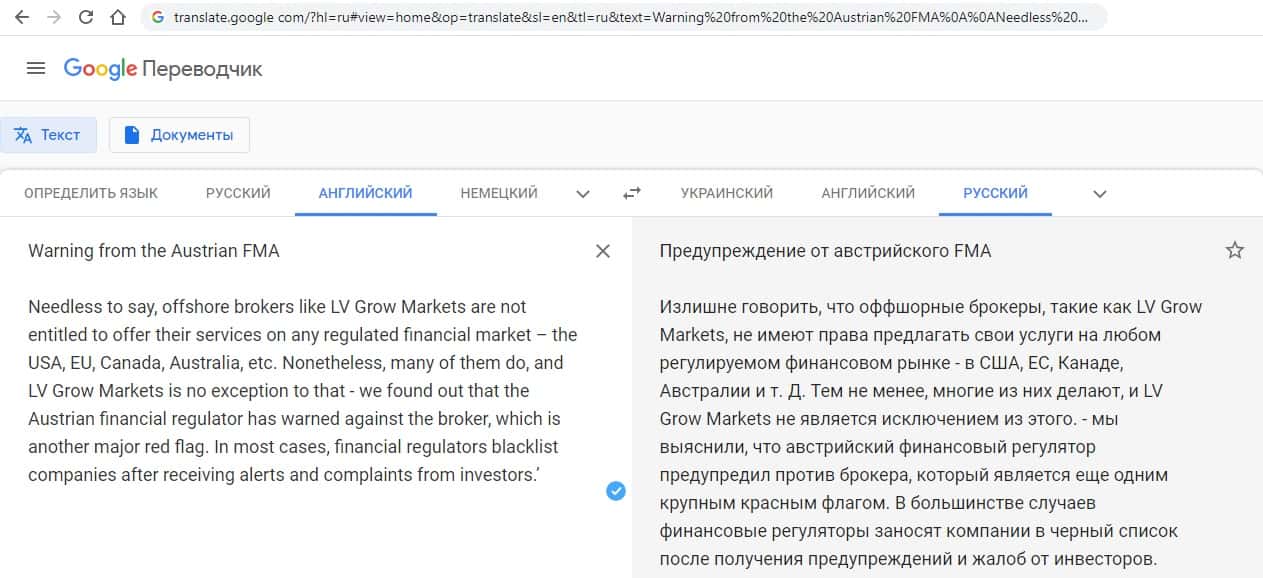
Task: Click the browser forward arrow
Action: (x=53, y=18)
